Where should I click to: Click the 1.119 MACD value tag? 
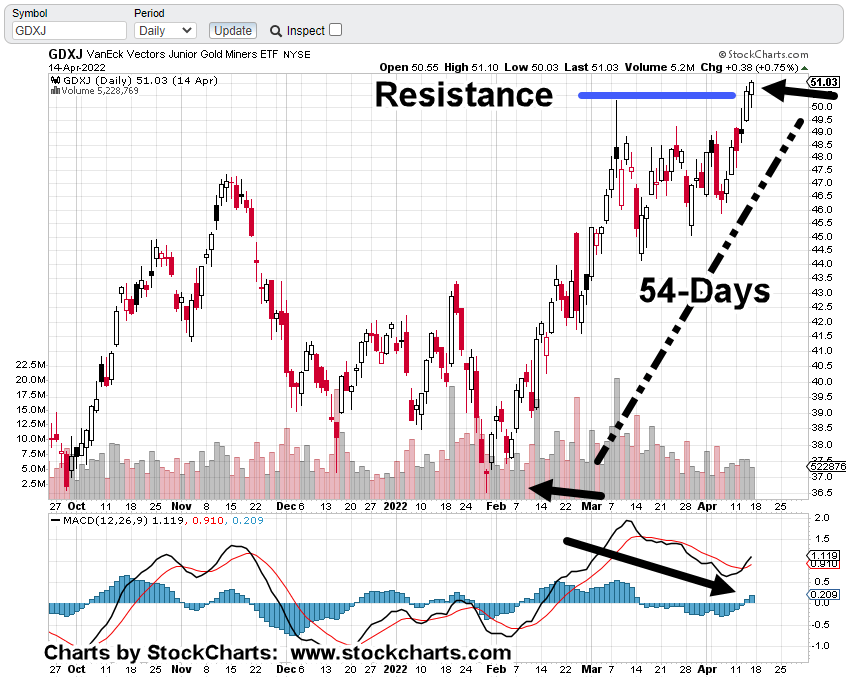(823, 555)
